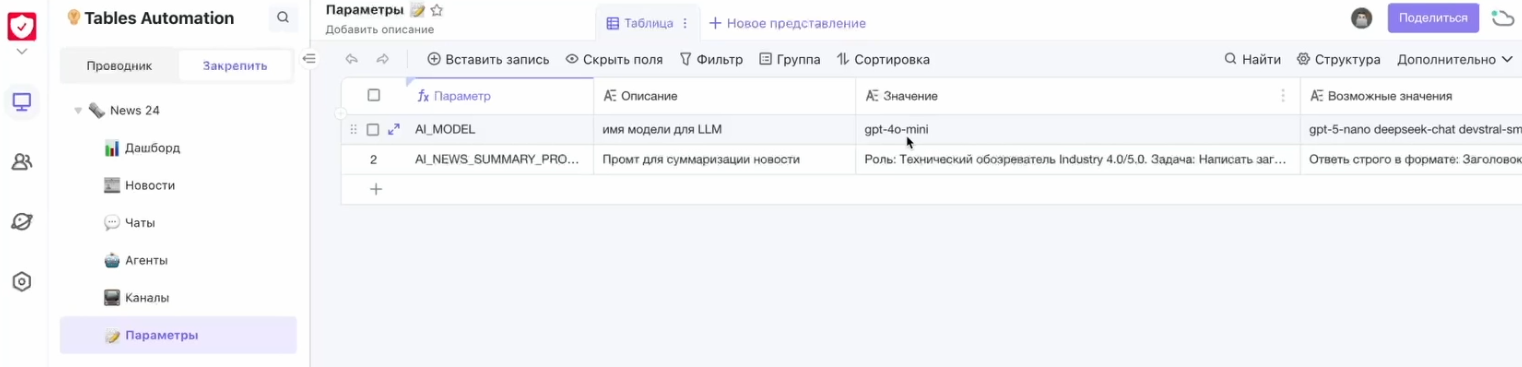1522x367 pixels.
Task: Open the cloud sync icon top right
Action: pos(1502,18)
